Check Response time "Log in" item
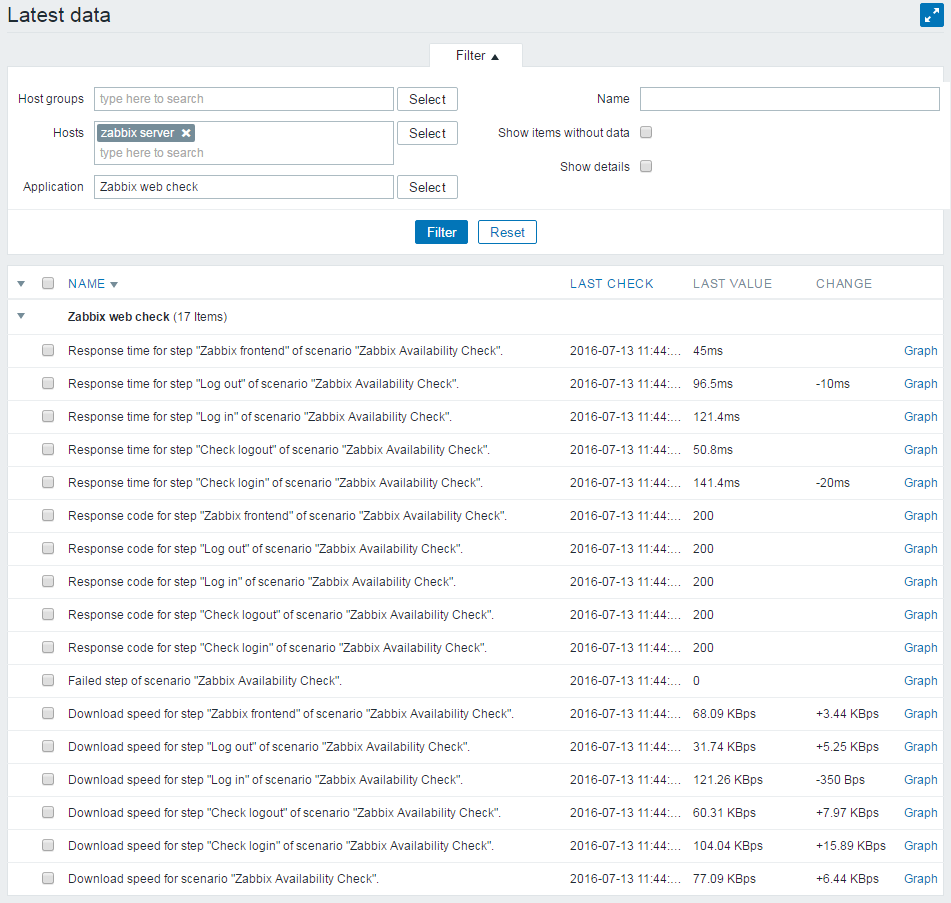Screen dimensions: 951x903 48,416
